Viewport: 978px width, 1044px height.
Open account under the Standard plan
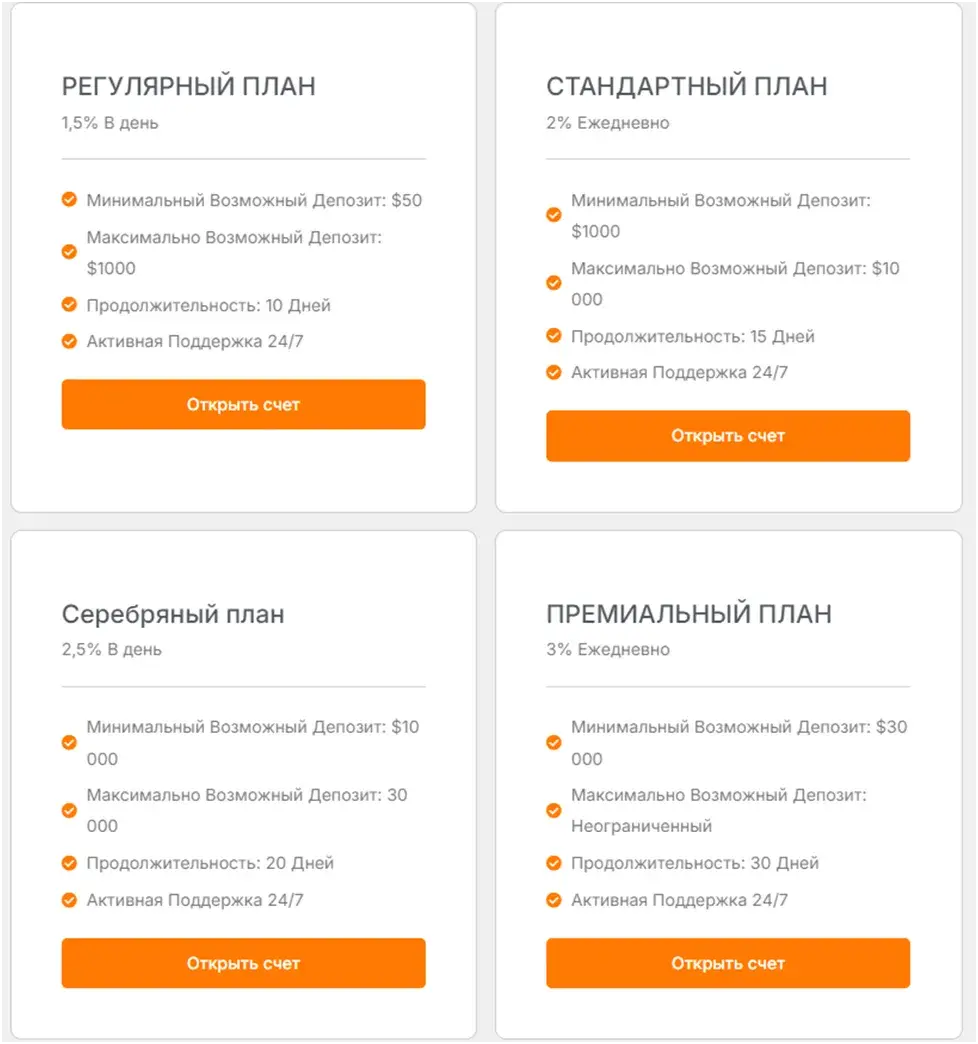(728, 435)
